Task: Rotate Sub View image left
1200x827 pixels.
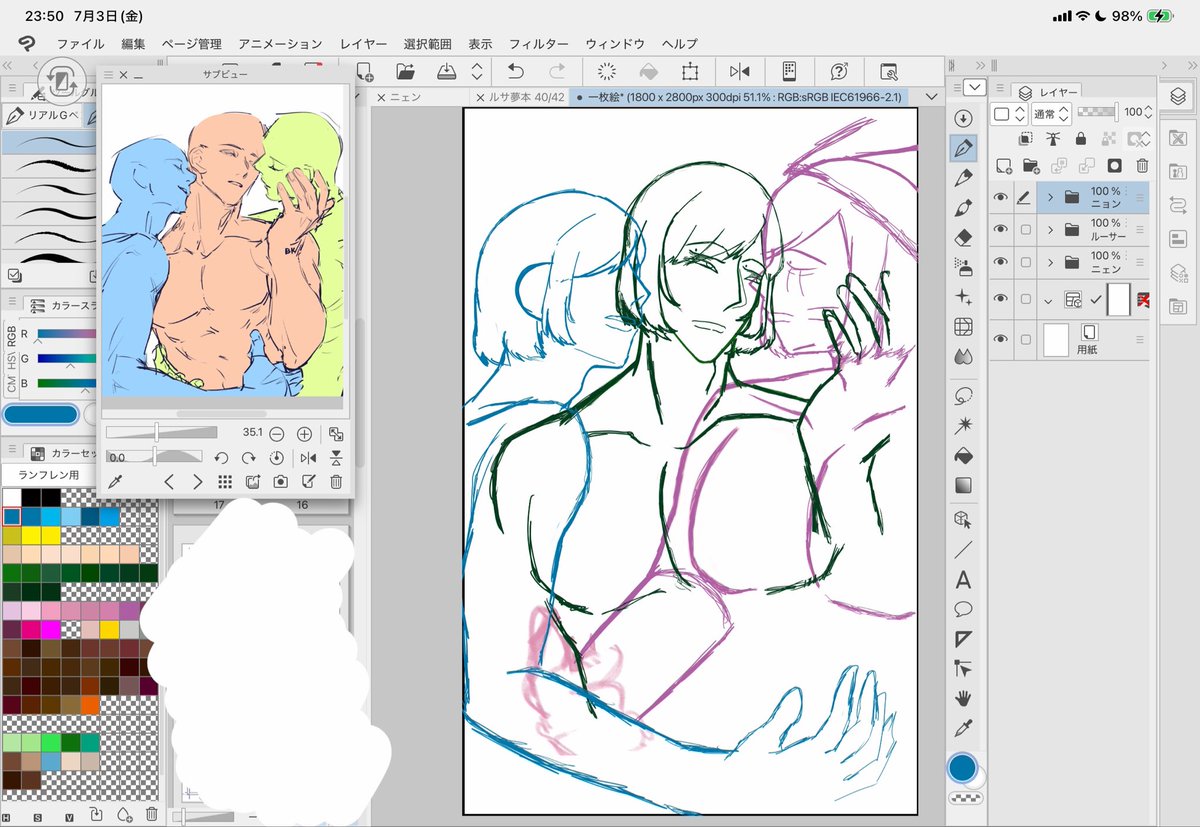Action: pyautogui.click(x=222, y=458)
